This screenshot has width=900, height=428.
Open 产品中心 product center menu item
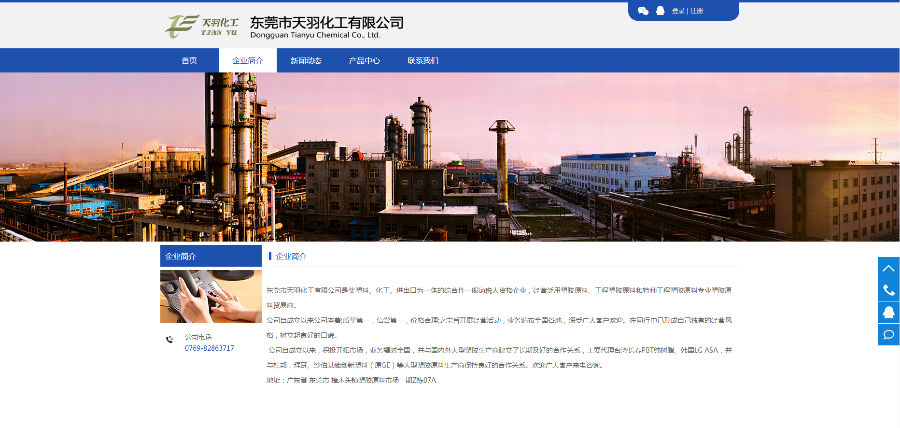pyautogui.click(x=364, y=60)
